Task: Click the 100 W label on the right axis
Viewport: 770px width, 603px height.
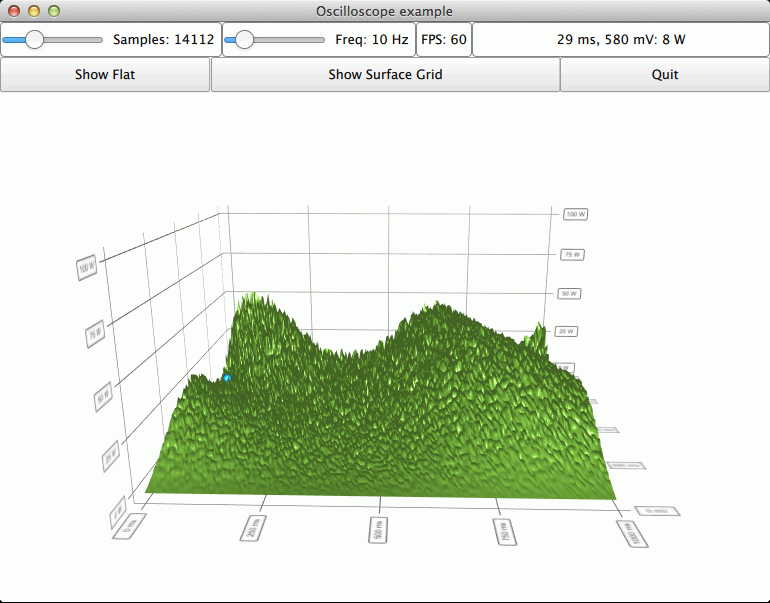Action: point(575,214)
